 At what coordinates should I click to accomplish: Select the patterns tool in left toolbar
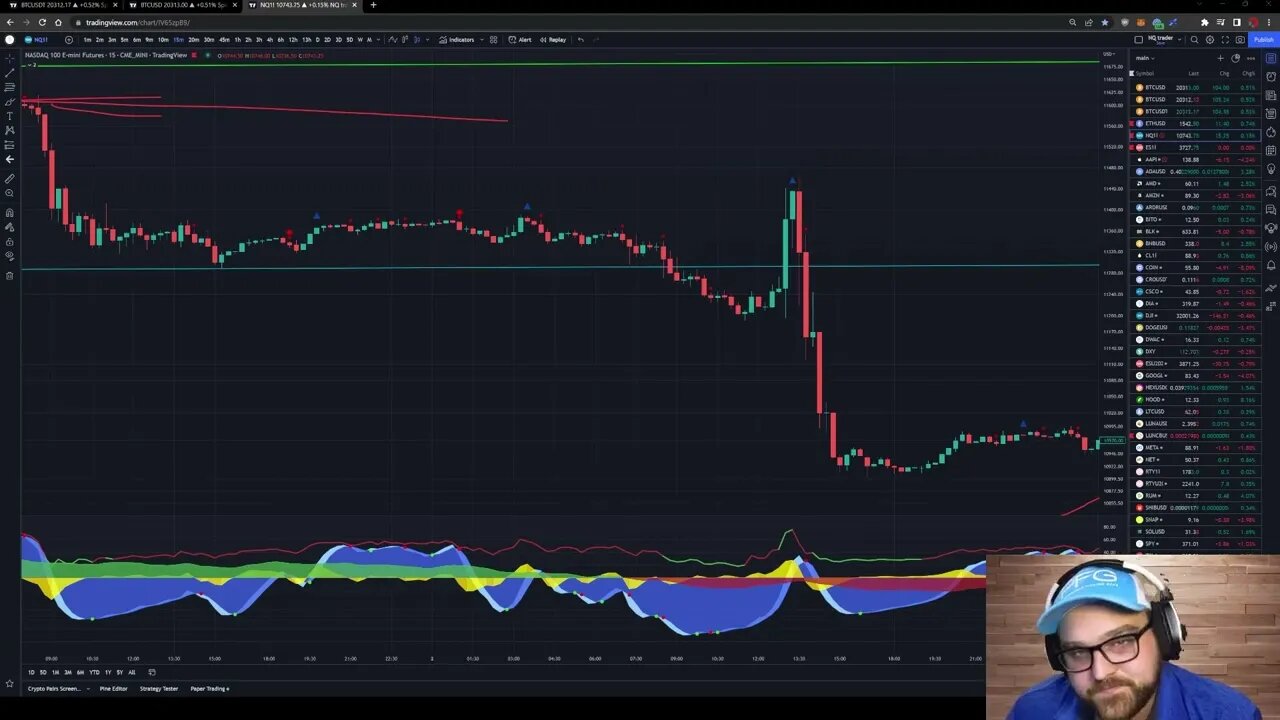click(9, 130)
